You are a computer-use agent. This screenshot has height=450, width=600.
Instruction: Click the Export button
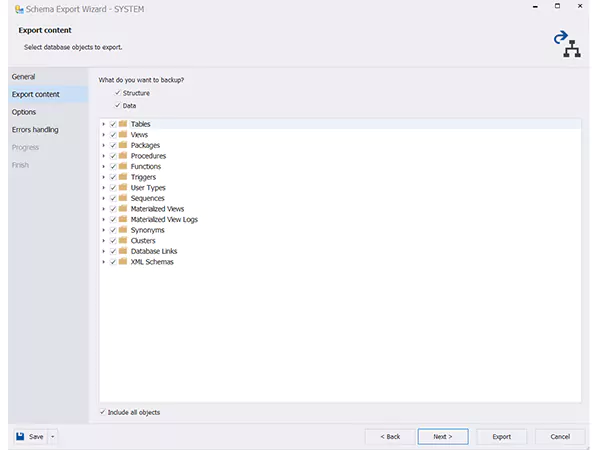point(501,437)
